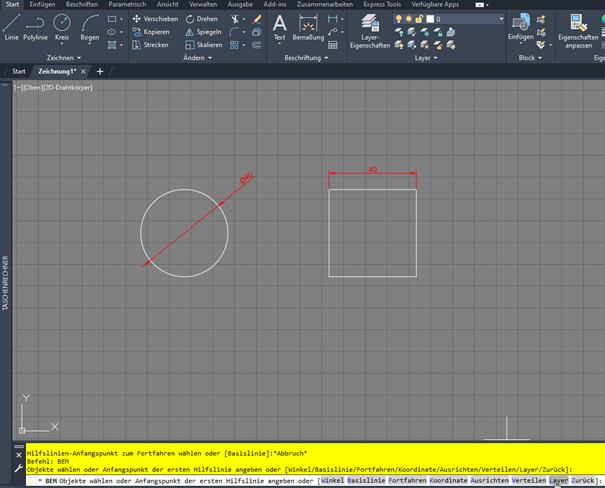Open Layer-Eigenschaften manager

coord(370,31)
